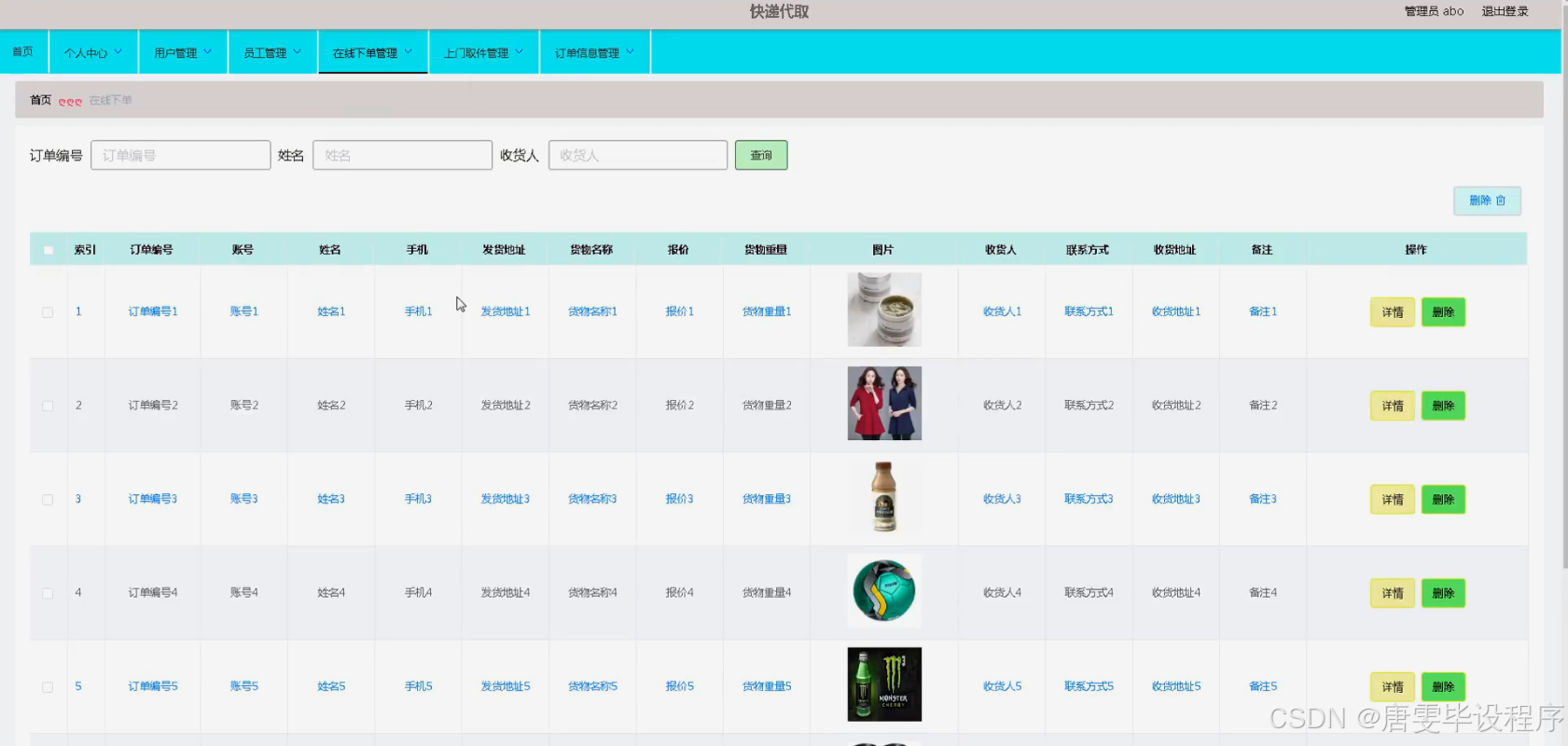Open 详情 for order row 3
This screenshot has height=746, width=1568.
[x=1393, y=500]
